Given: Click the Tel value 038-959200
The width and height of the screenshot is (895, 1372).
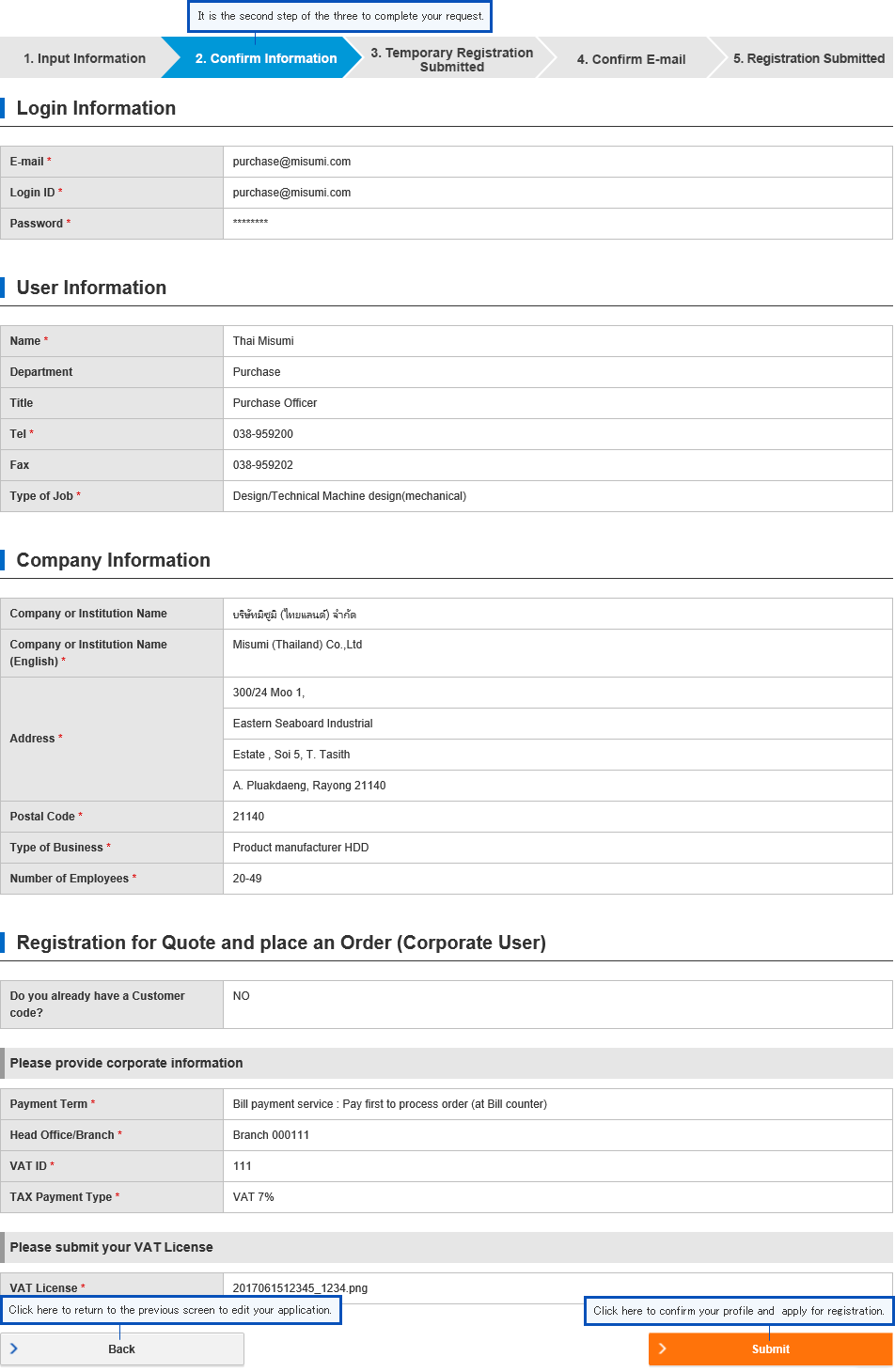Looking at the screenshot, I should click(263, 434).
